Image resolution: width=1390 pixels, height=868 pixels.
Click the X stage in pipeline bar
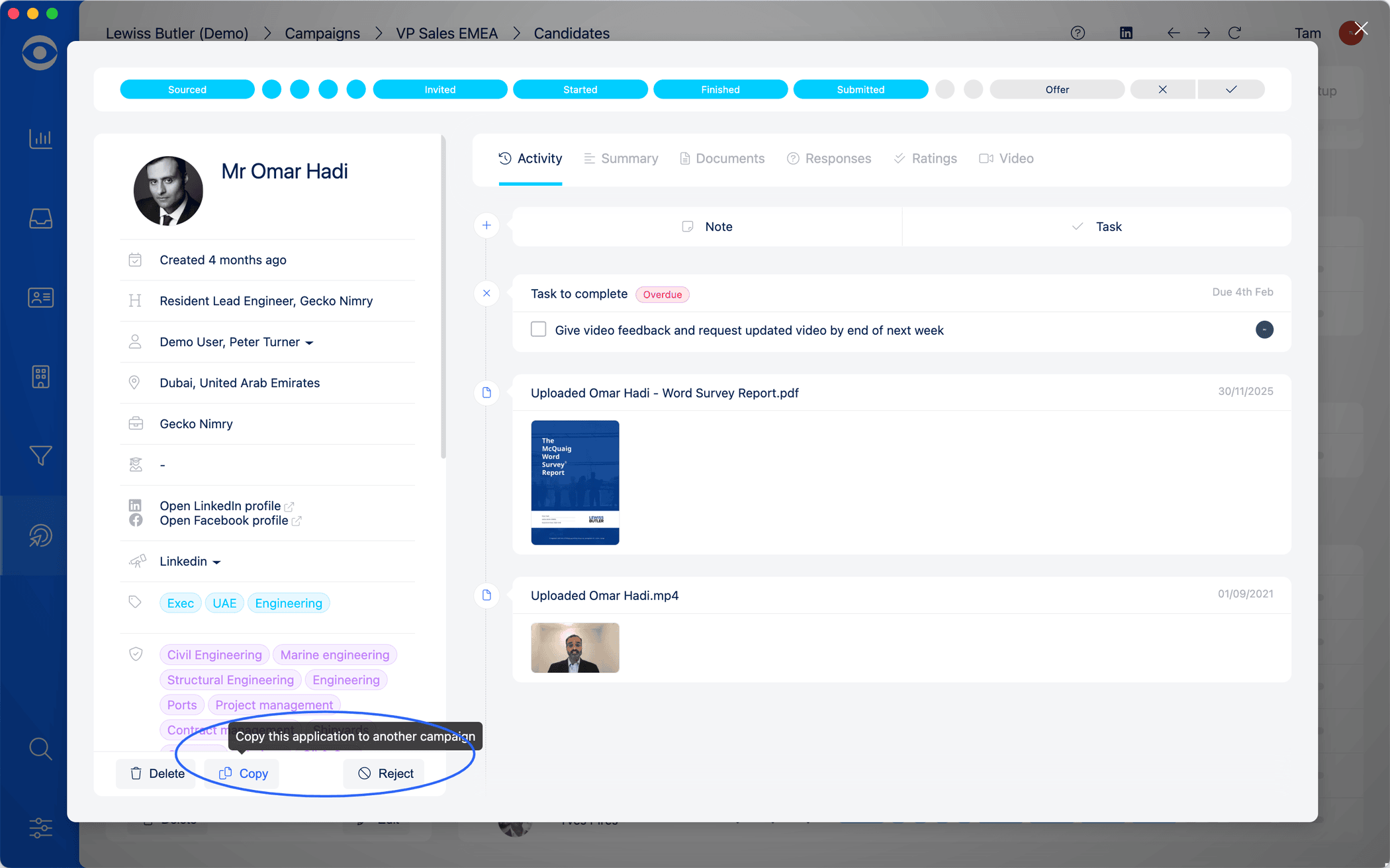(1162, 89)
